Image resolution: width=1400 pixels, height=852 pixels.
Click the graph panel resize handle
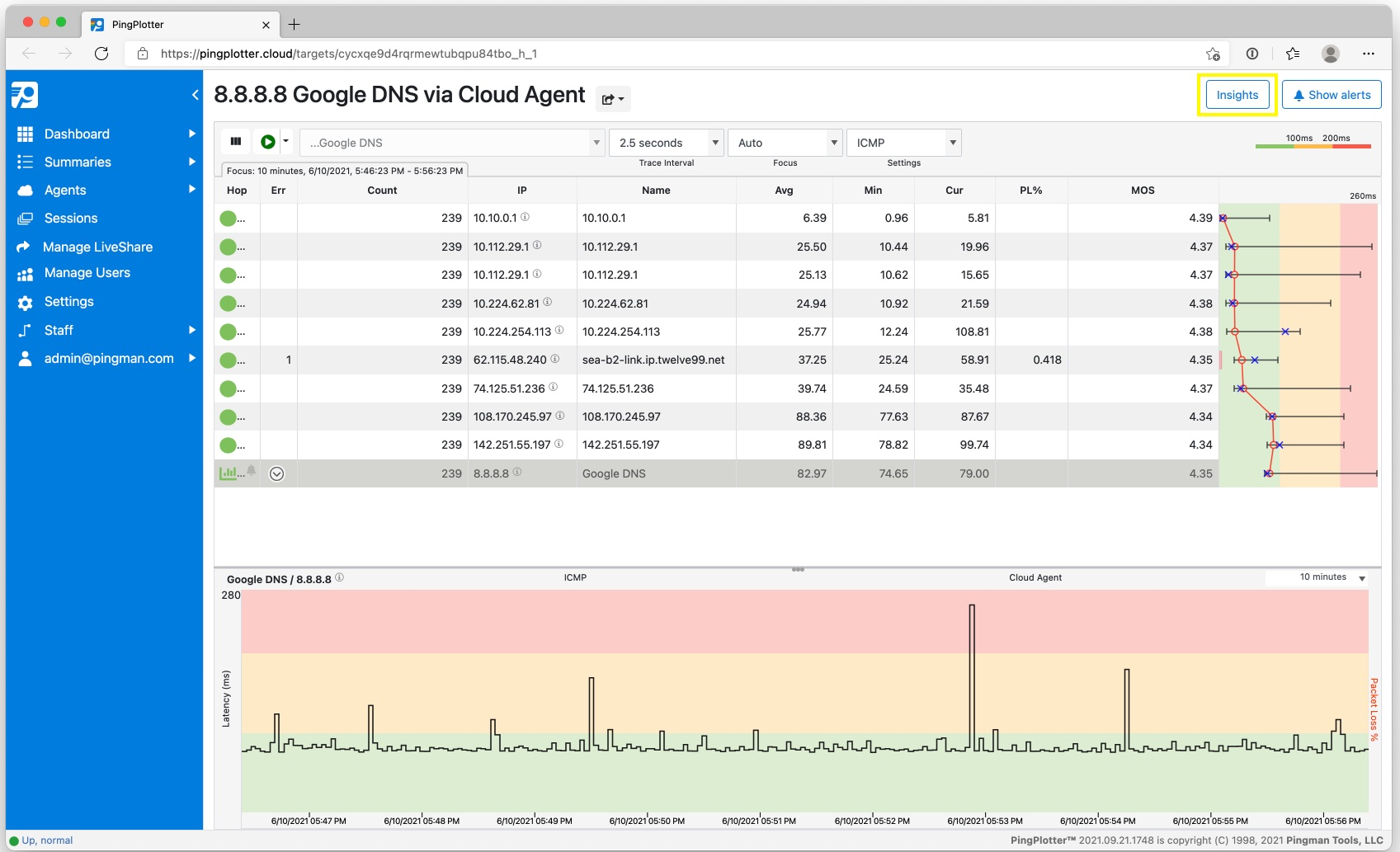click(798, 569)
